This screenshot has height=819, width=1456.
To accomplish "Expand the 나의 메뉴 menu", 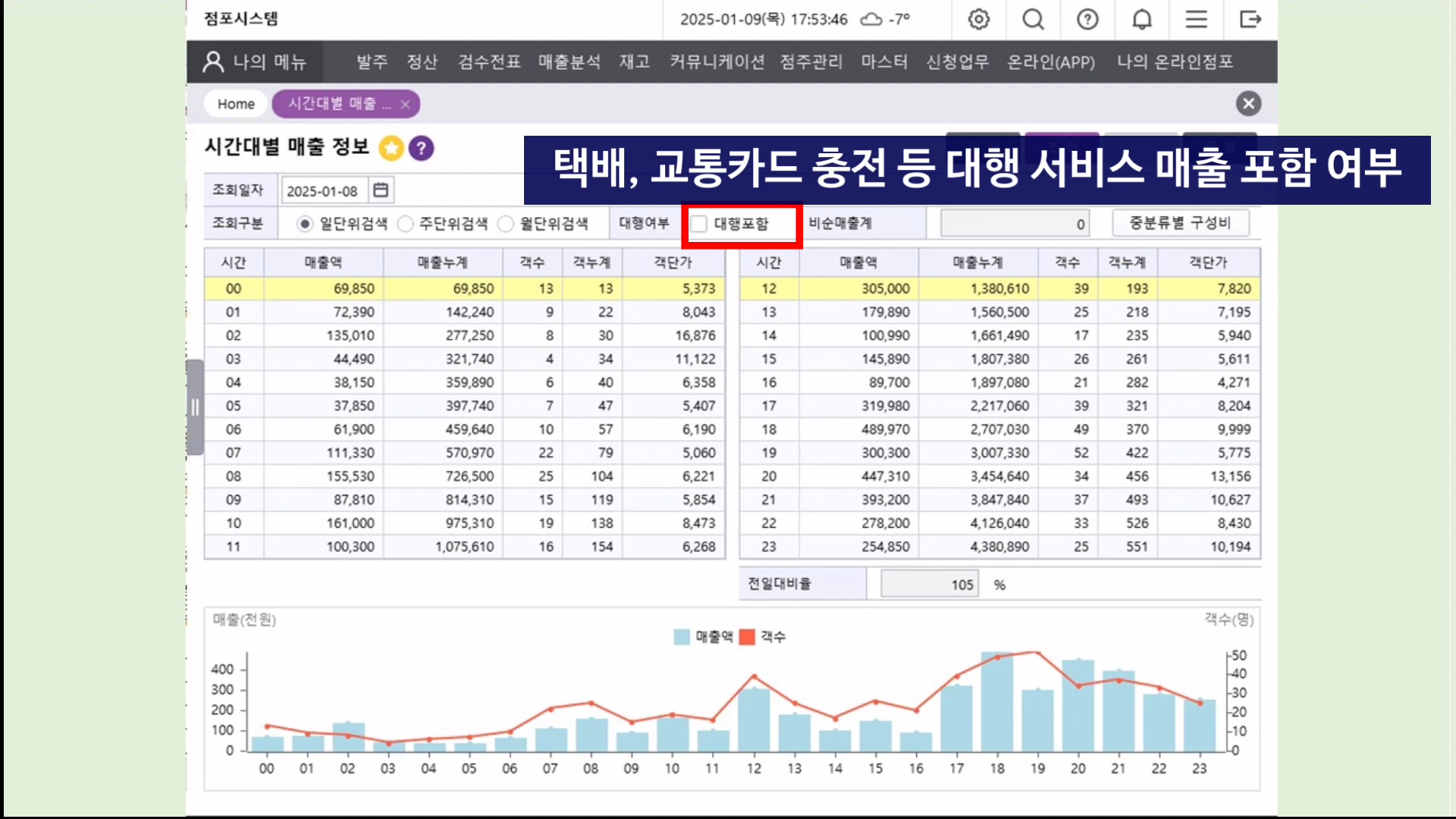I will pyautogui.click(x=255, y=61).
